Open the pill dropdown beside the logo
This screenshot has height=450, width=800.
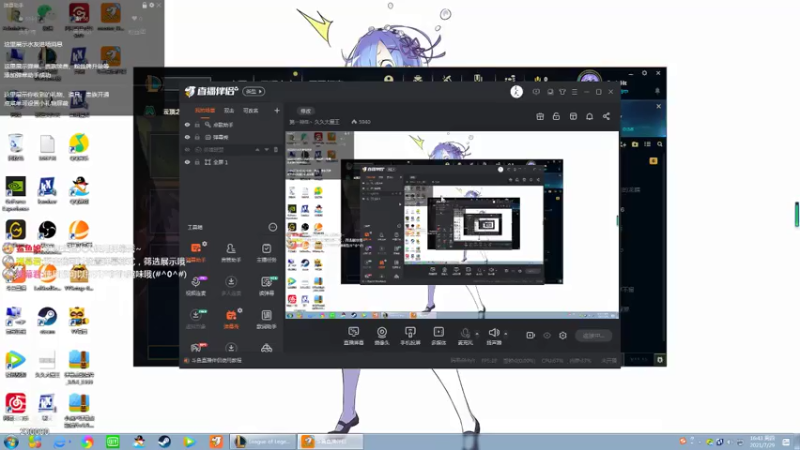tap(254, 92)
